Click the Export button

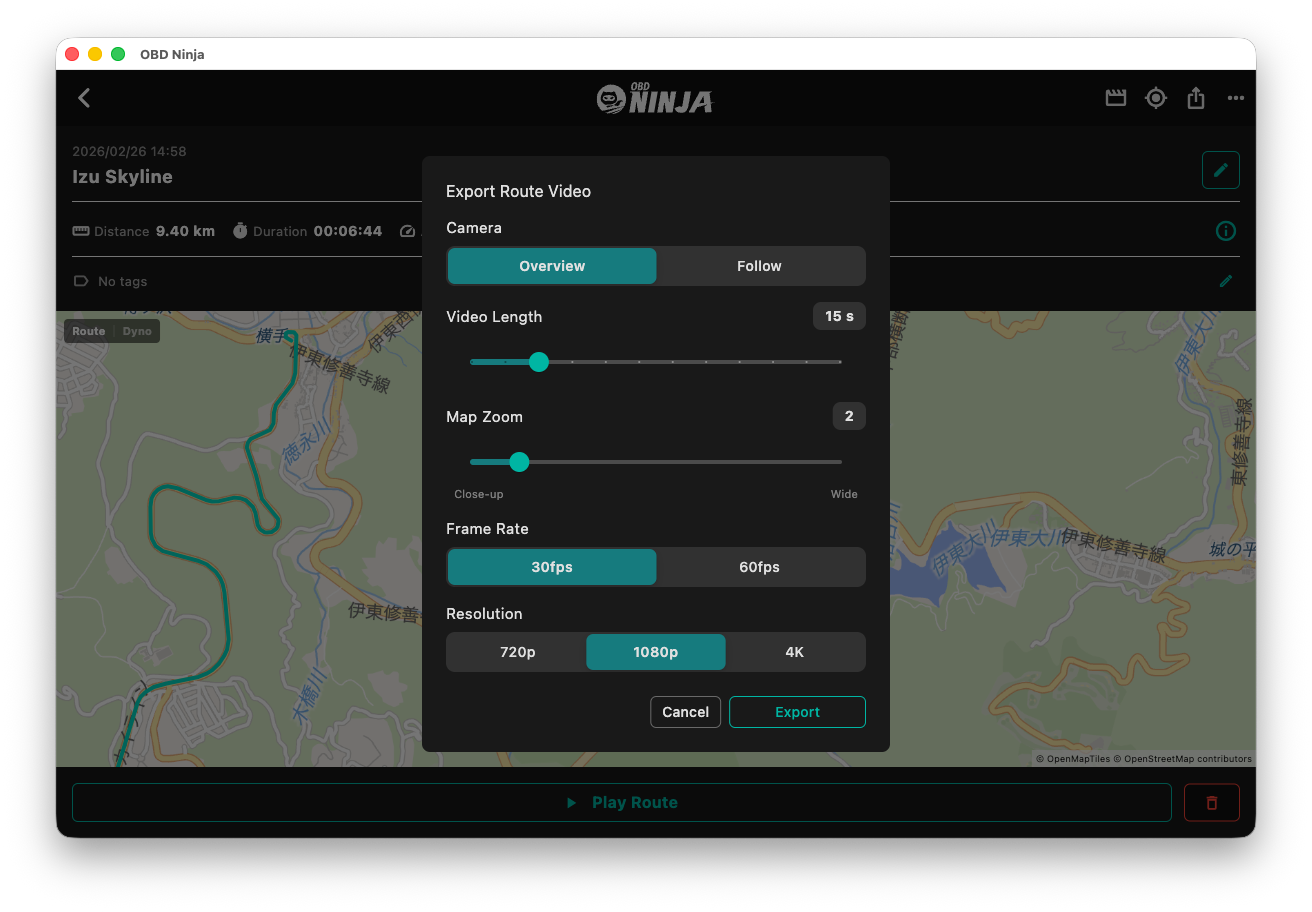coord(797,712)
